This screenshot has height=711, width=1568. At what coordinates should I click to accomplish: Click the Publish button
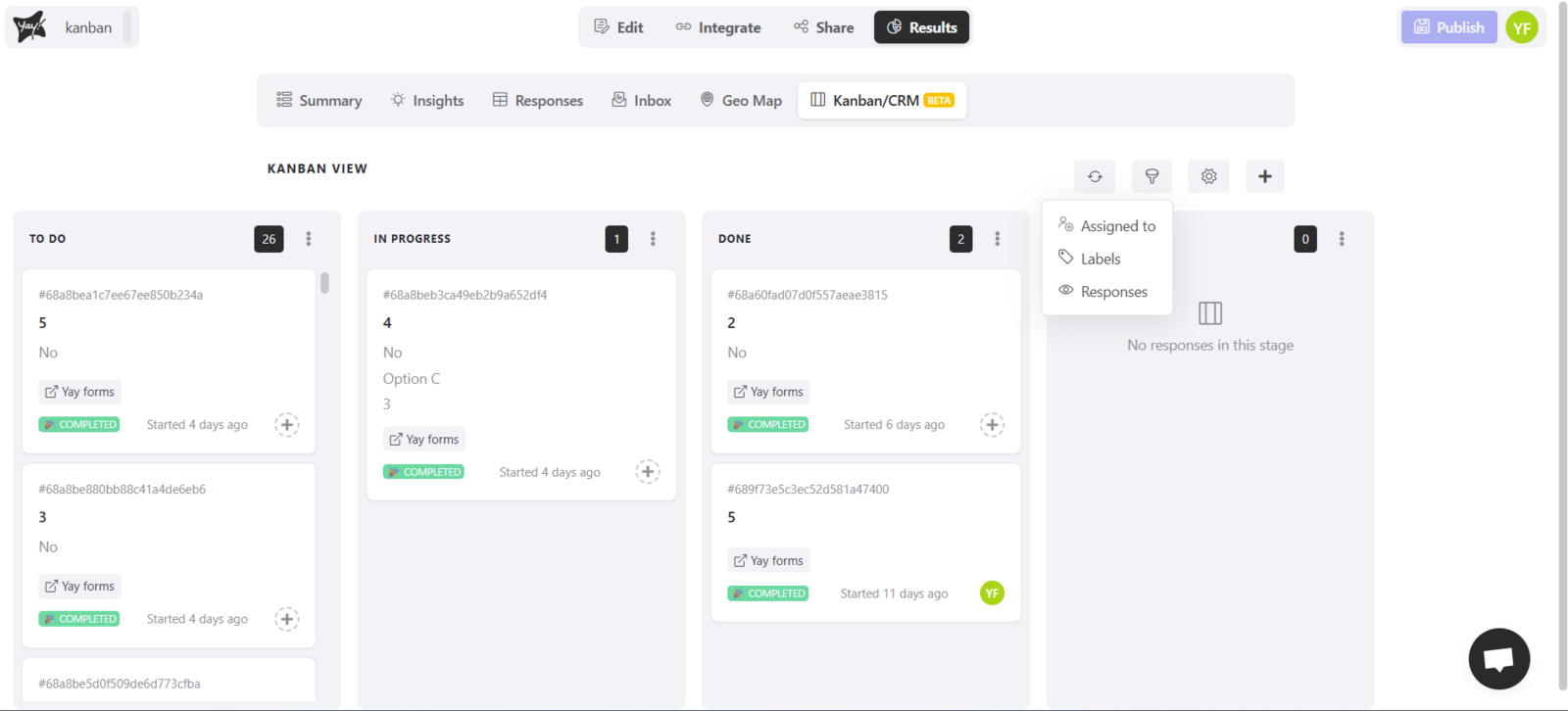click(1448, 27)
